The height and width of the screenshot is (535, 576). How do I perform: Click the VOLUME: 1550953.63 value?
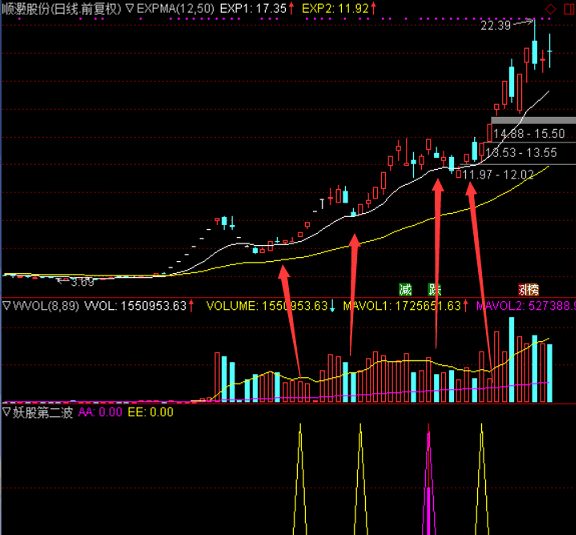[x=267, y=306]
